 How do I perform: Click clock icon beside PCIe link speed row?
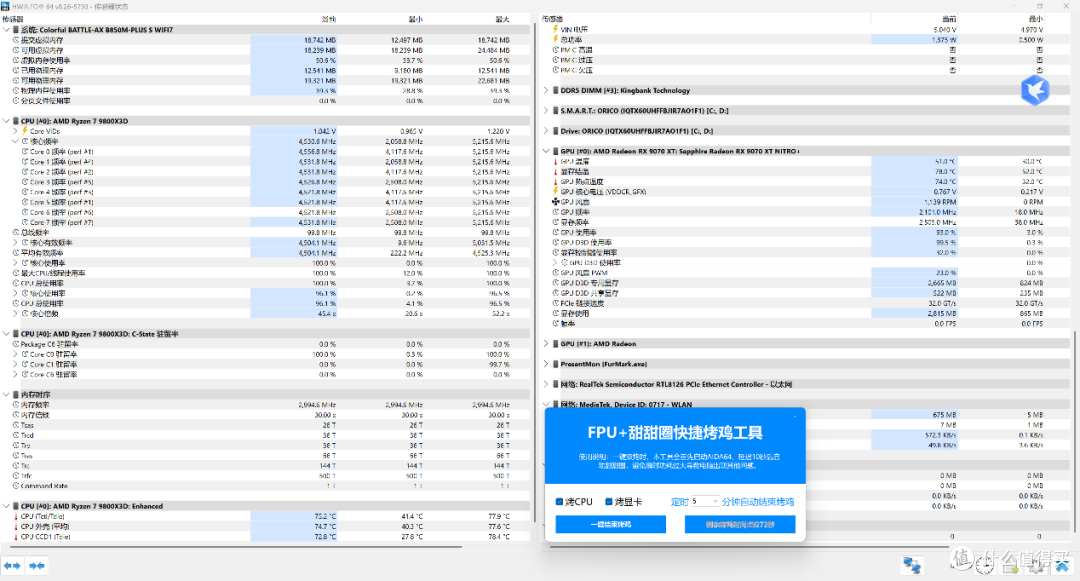[556, 303]
